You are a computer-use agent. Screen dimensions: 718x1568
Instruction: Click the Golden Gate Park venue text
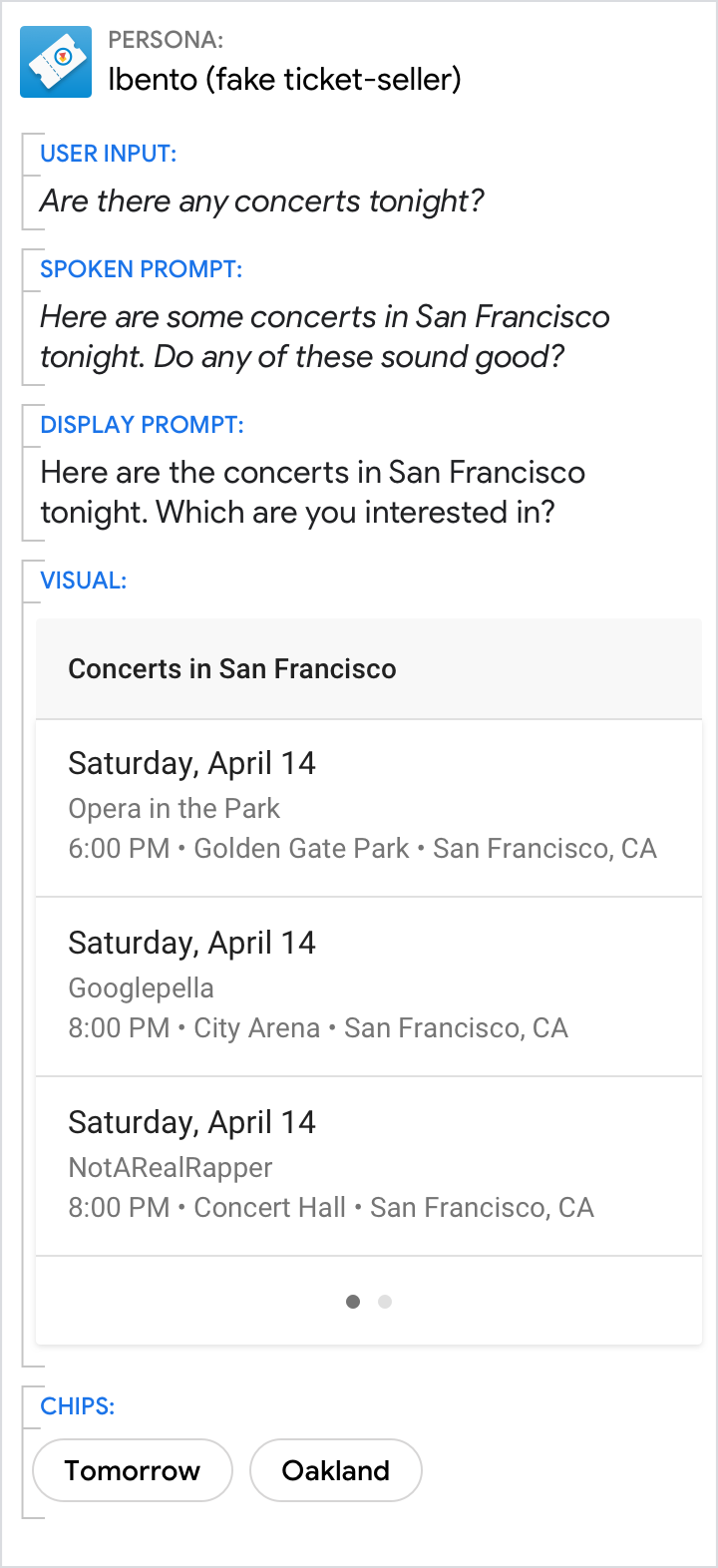[x=301, y=849]
